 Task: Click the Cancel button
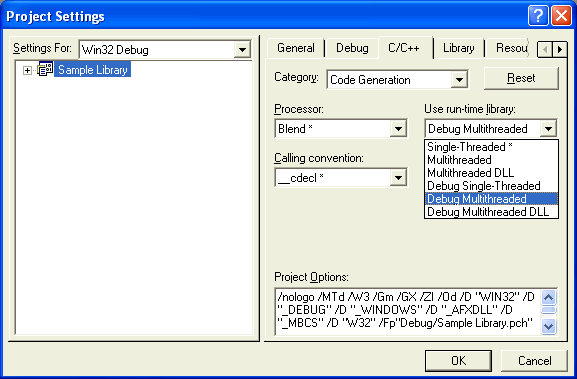point(535,361)
